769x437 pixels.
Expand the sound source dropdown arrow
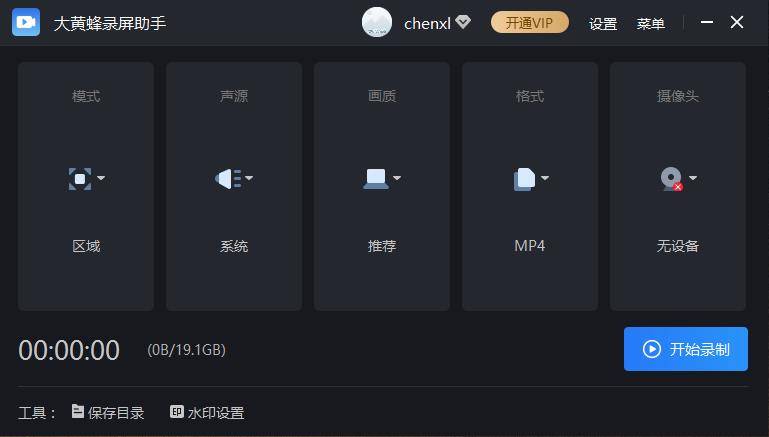click(x=249, y=179)
